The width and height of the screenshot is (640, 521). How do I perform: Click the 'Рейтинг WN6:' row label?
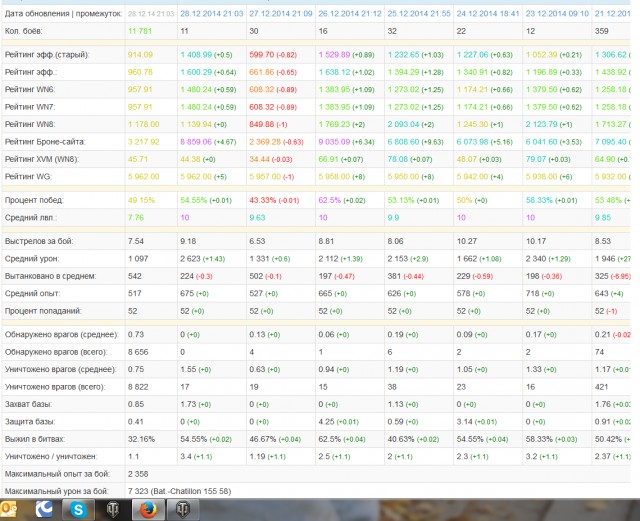30,89
